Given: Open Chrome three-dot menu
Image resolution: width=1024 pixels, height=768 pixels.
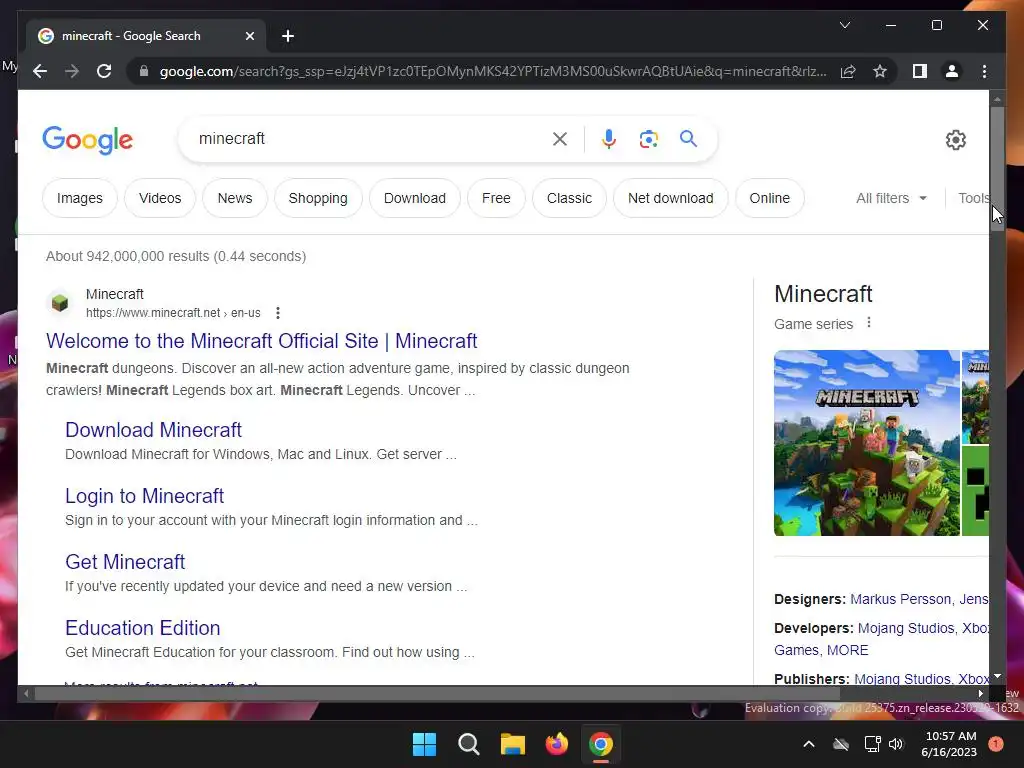Looking at the screenshot, I should tap(984, 71).
